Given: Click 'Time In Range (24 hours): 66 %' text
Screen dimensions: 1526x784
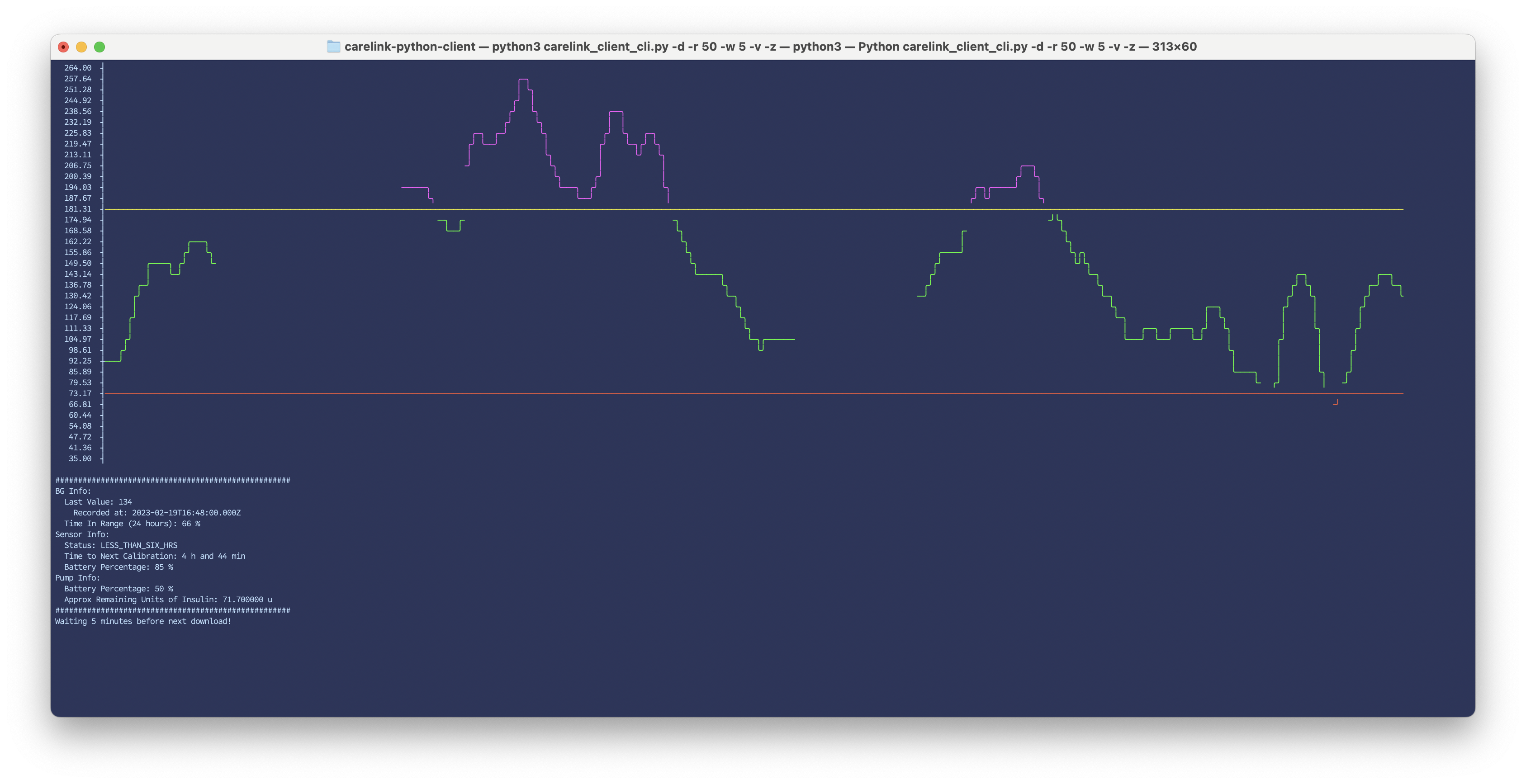Looking at the screenshot, I should [x=132, y=524].
